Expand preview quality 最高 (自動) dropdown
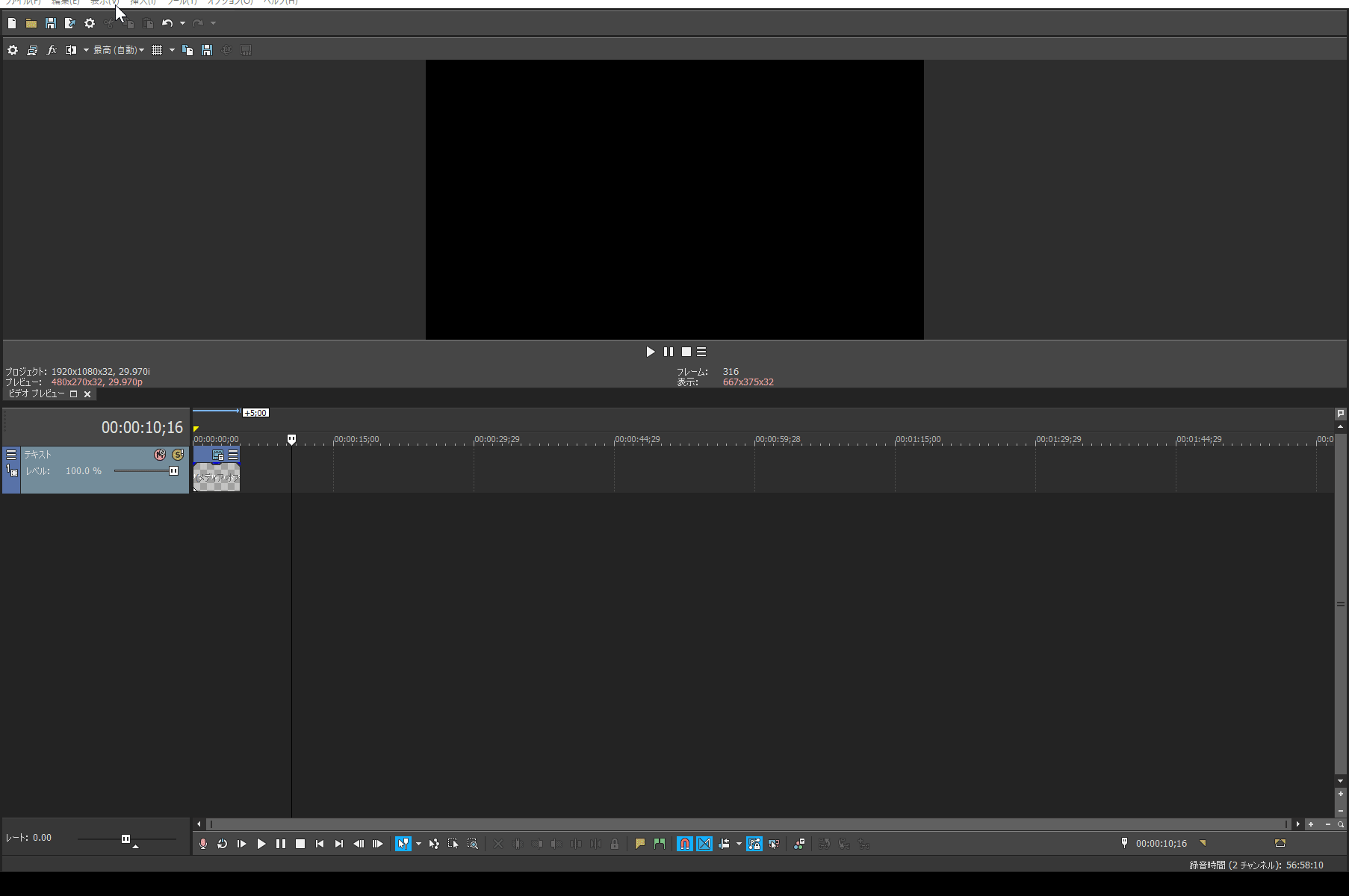The height and width of the screenshot is (896, 1349). coord(119,50)
